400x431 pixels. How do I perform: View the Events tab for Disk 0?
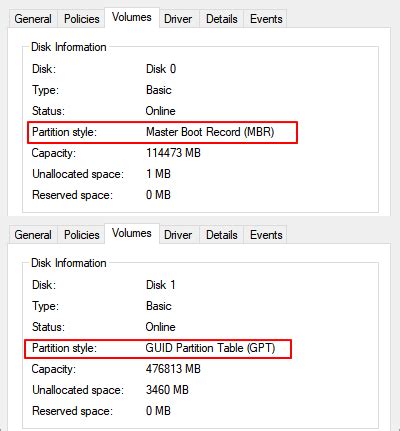coord(266,19)
